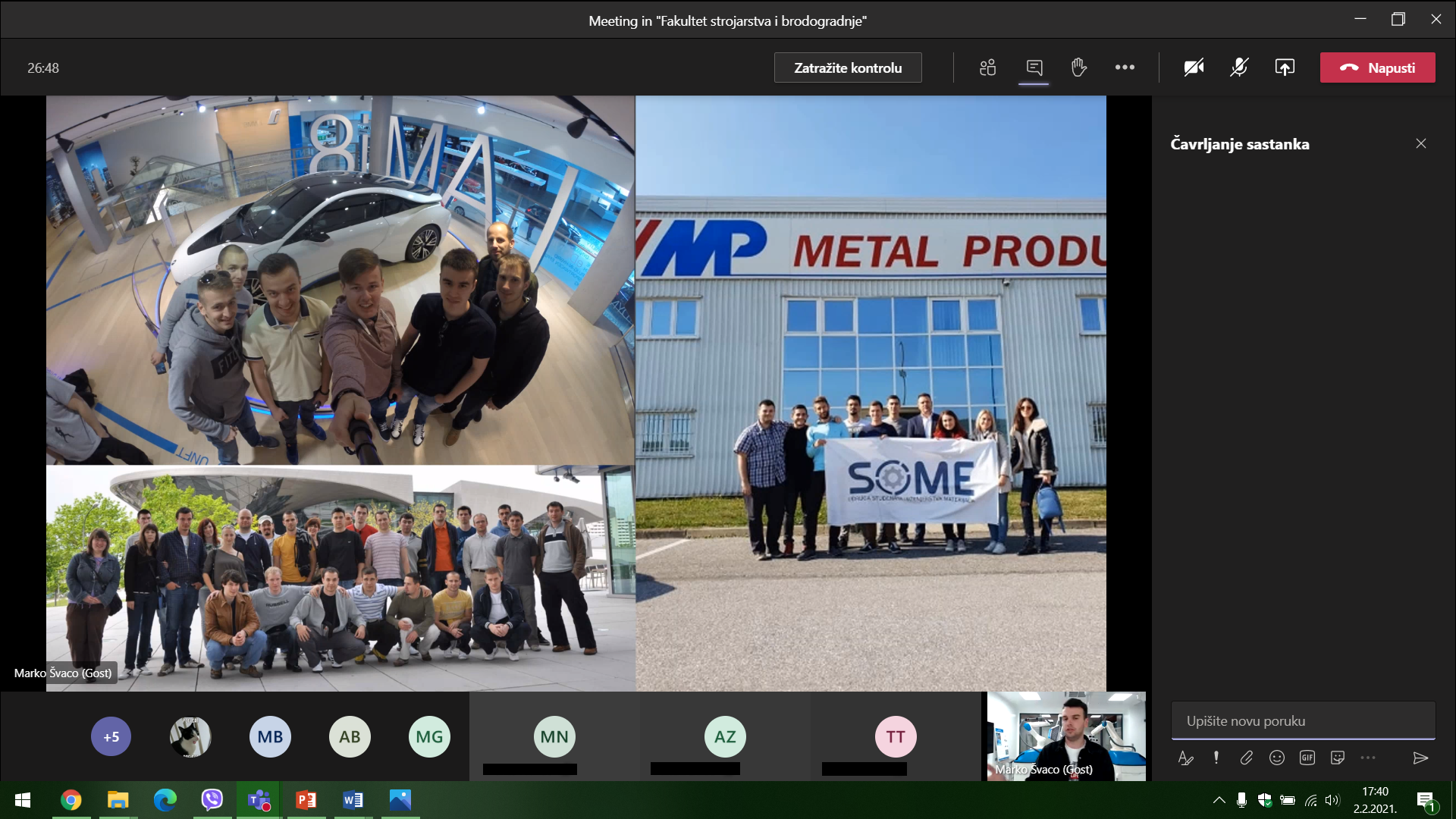This screenshot has height=819, width=1456.
Task: Select participant avatar MB
Action: tap(270, 736)
